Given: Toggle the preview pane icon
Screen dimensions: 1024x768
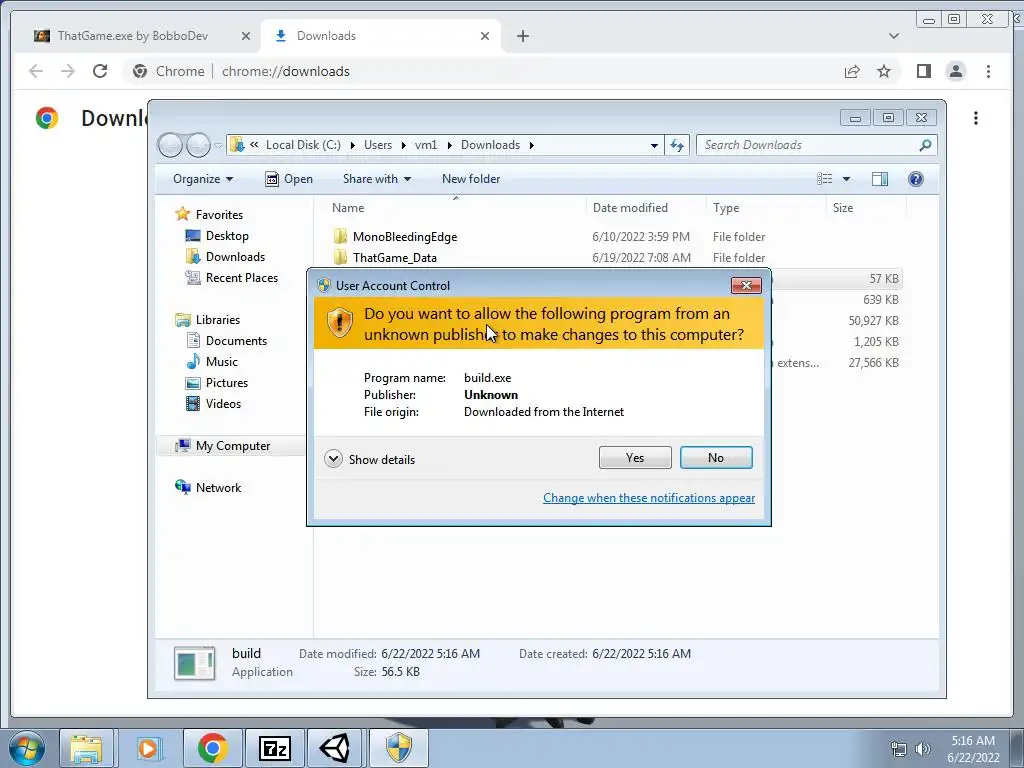Looking at the screenshot, I should (880, 179).
